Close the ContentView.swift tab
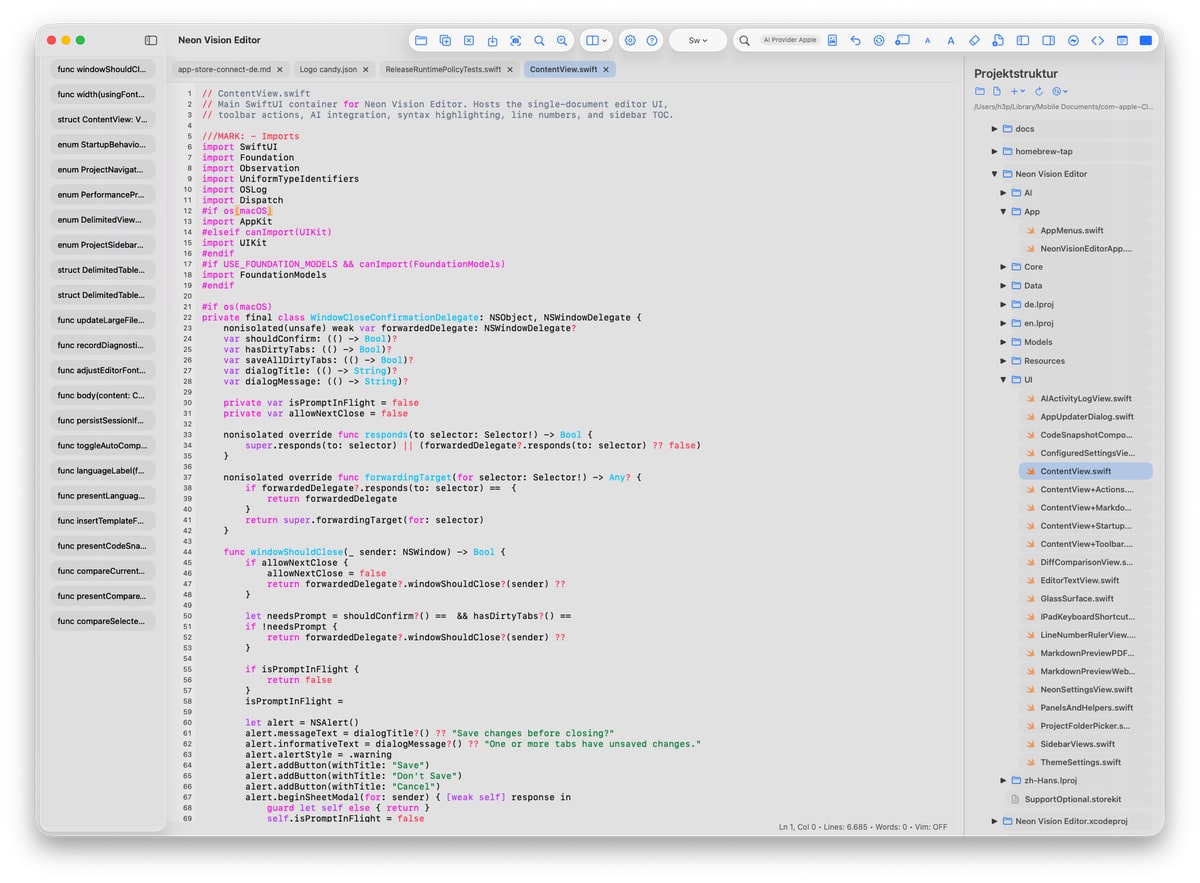 coord(606,69)
